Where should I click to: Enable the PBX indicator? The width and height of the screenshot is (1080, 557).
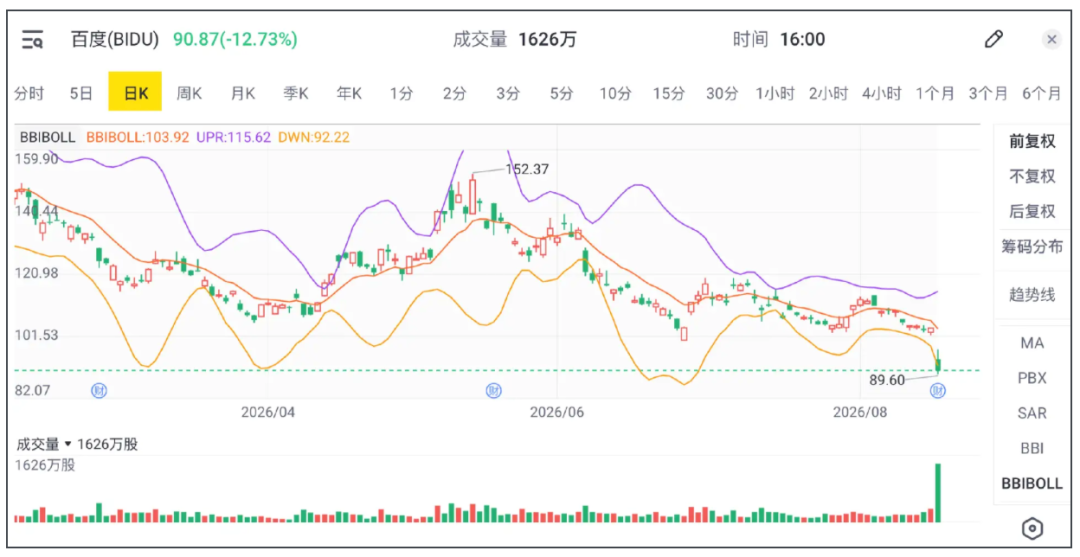[x=1032, y=378]
